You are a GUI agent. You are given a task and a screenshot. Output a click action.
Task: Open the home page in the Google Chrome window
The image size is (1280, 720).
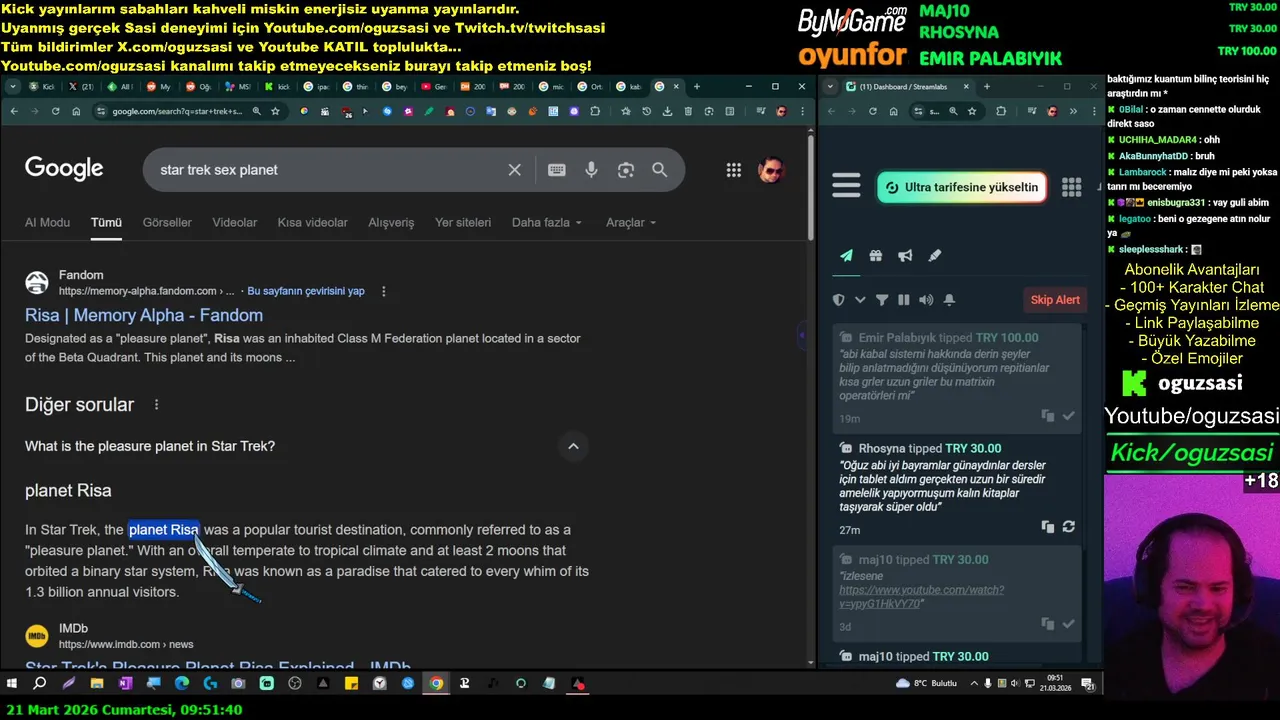76,111
